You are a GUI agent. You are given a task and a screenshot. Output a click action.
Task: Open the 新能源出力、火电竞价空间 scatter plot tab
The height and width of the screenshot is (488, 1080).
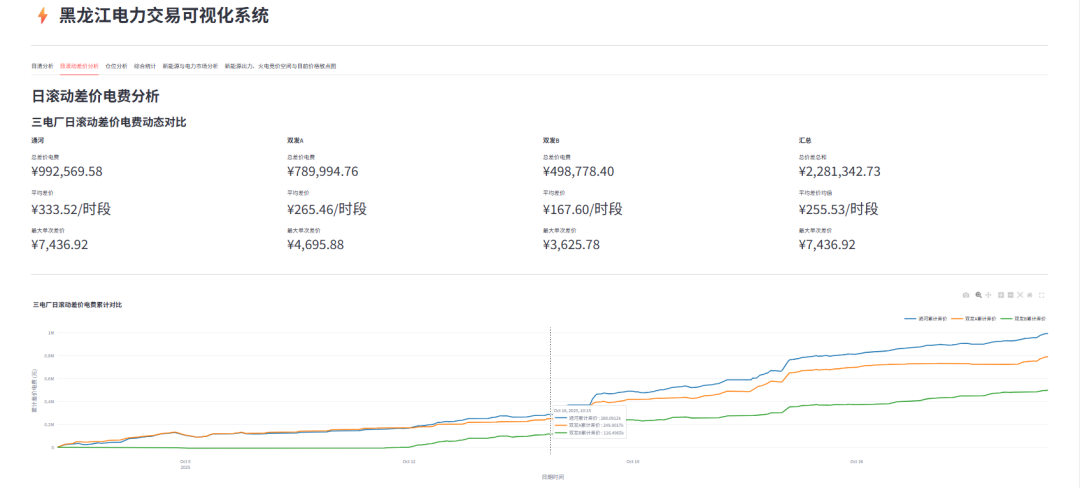280,66
